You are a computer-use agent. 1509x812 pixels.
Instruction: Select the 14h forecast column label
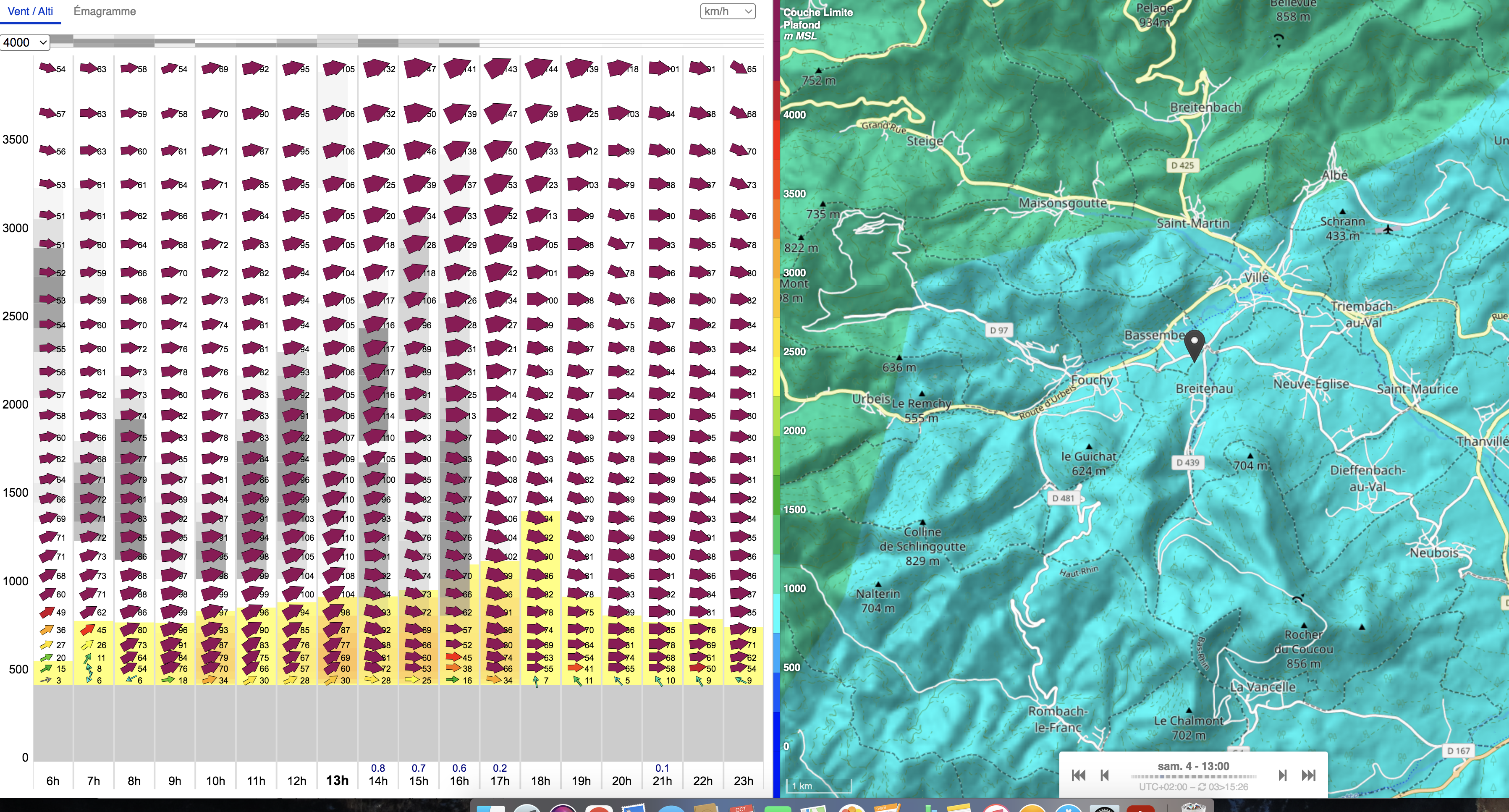tap(378, 781)
